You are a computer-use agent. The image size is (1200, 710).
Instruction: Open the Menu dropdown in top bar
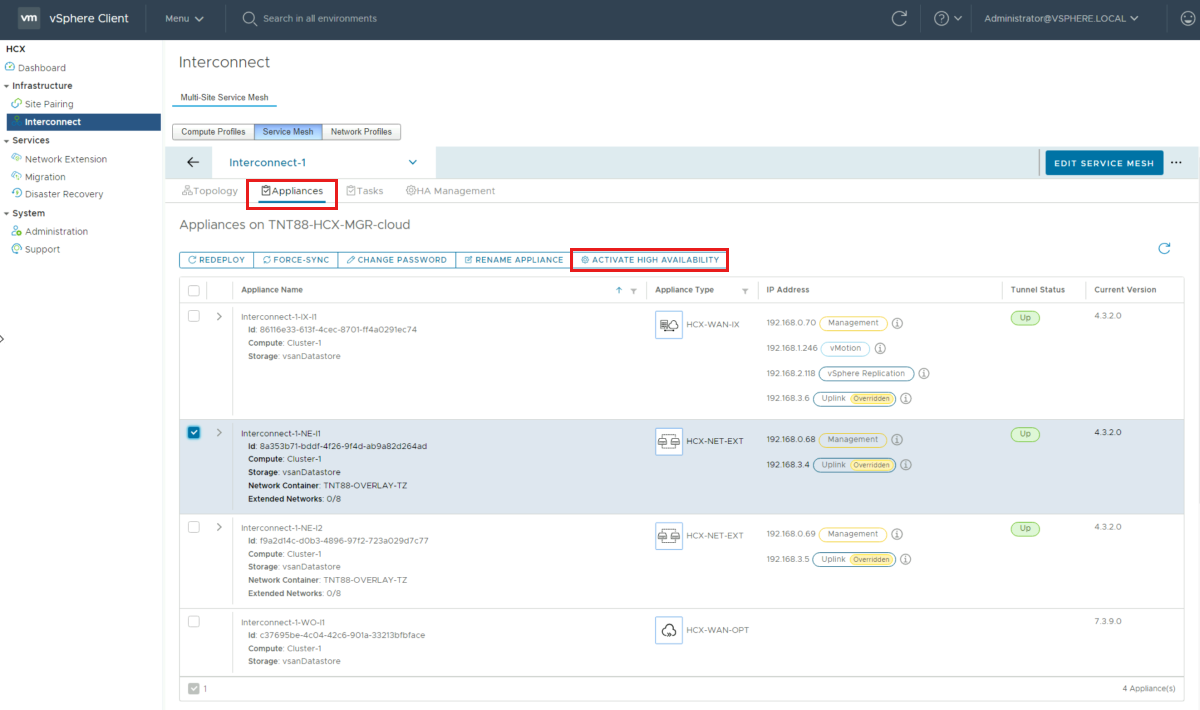coord(184,18)
